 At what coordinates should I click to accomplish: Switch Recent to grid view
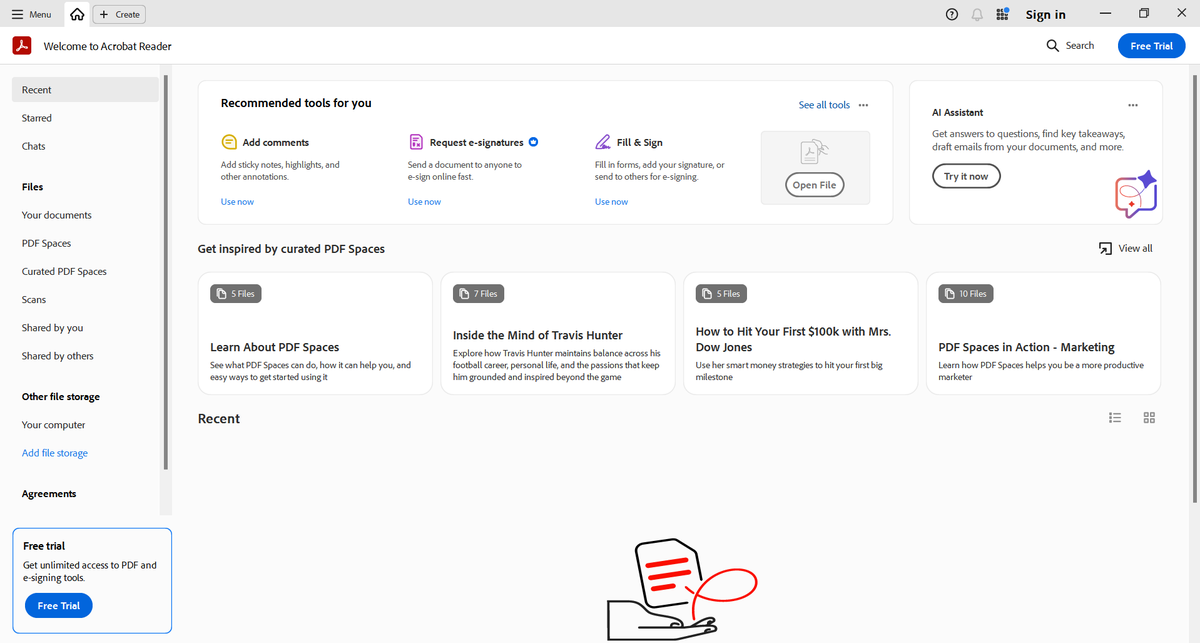[1149, 418]
